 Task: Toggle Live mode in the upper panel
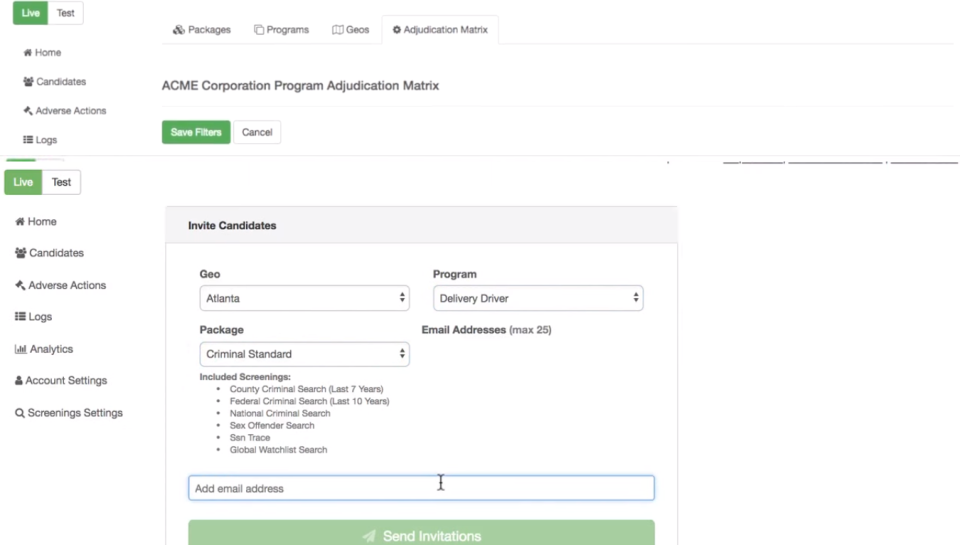tap(31, 13)
